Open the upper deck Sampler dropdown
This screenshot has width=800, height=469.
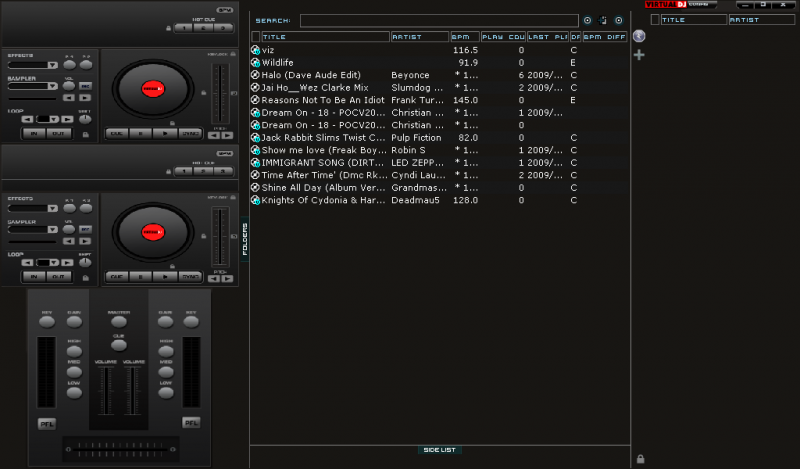[53, 86]
